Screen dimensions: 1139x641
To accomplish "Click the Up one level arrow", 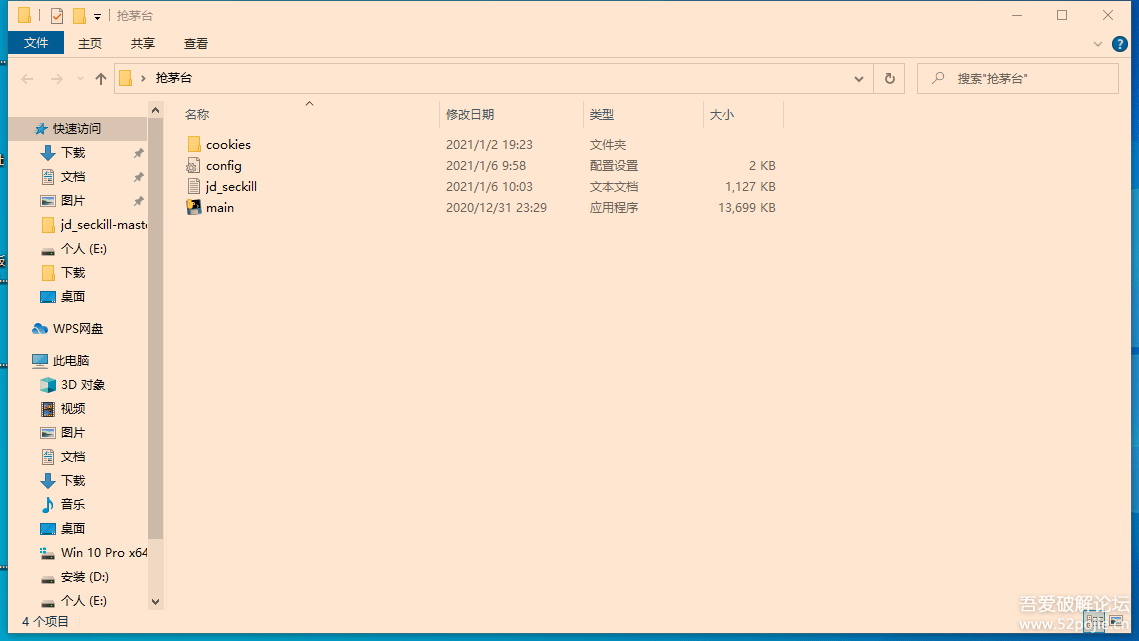I will [x=101, y=79].
